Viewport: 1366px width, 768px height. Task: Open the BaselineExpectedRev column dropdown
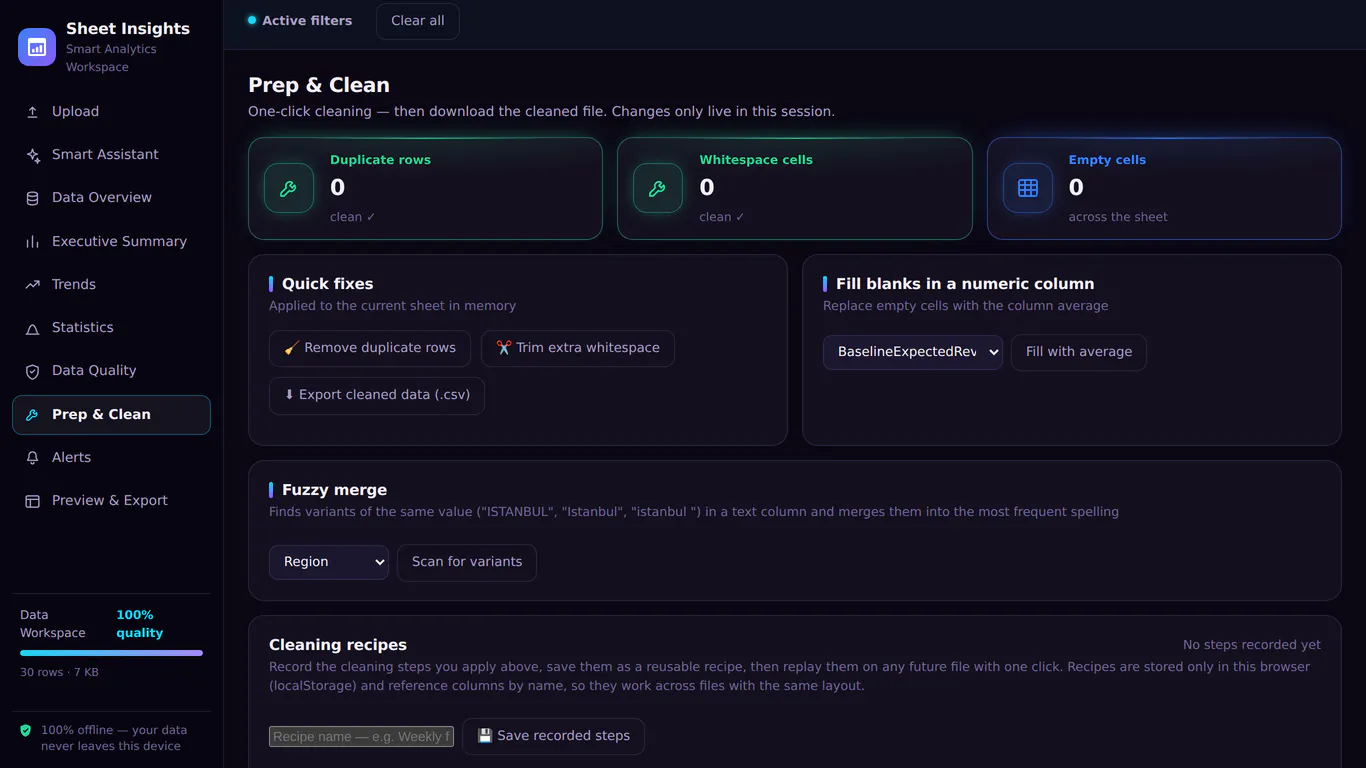(x=913, y=353)
